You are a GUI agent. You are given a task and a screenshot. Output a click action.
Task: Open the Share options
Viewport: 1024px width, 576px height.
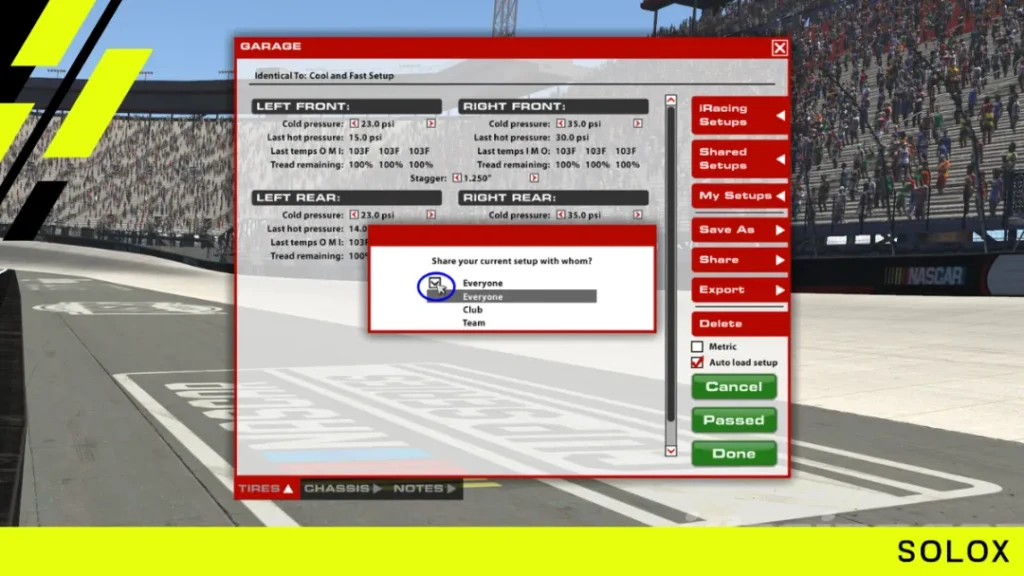739,260
